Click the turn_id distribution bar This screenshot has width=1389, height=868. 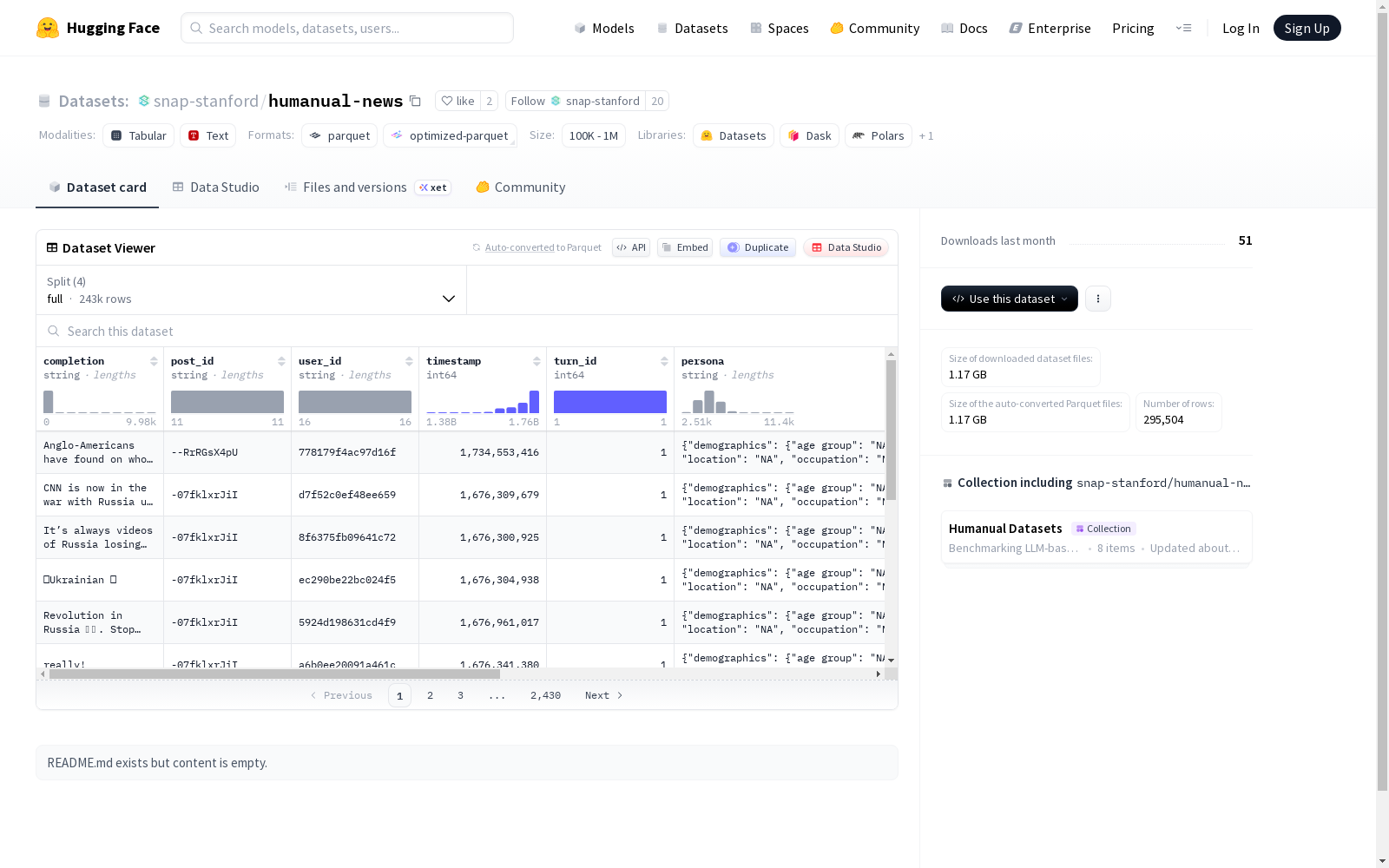610,402
